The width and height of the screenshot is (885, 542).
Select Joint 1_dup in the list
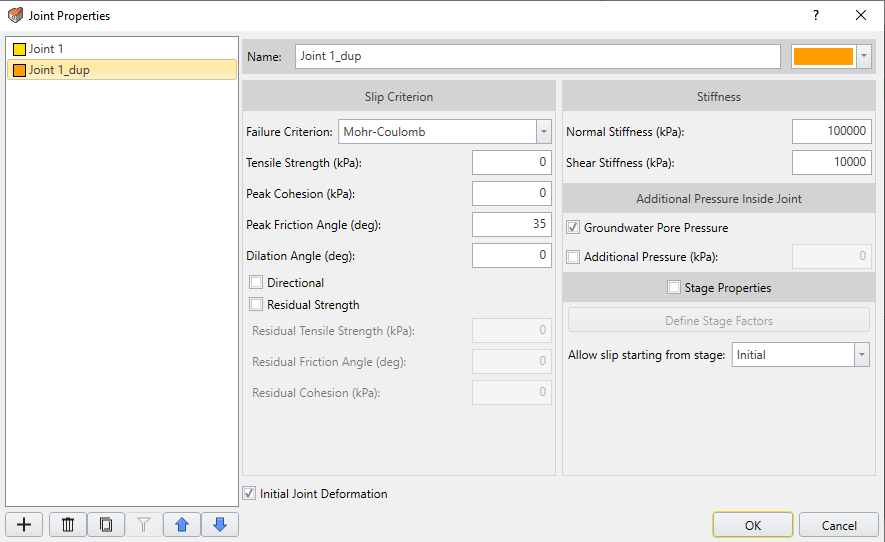pyautogui.click(x=122, y=70)
